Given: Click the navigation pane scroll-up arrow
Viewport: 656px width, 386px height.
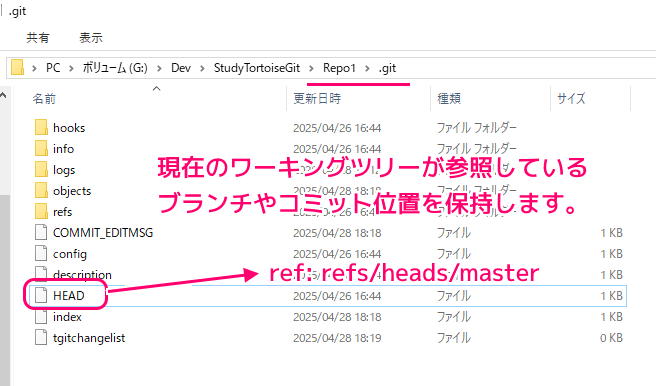Looking at the screenshot, I should 3,95.
